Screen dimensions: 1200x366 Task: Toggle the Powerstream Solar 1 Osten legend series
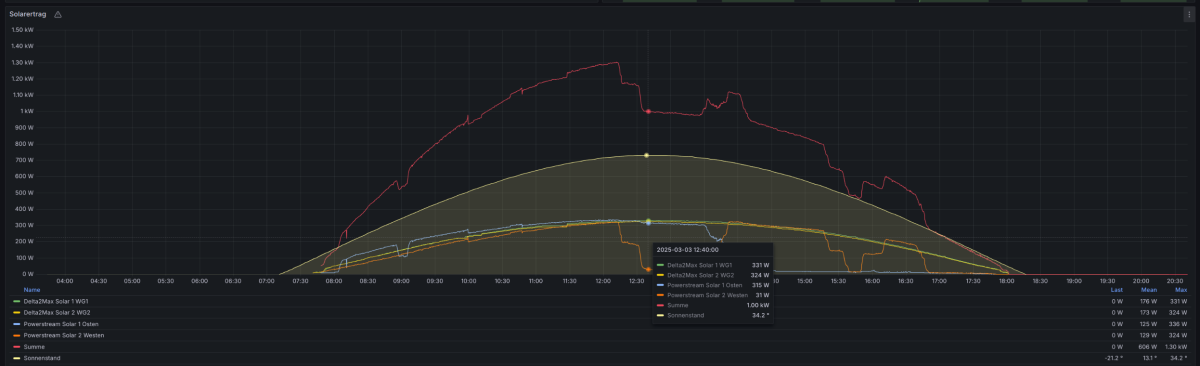pos(60,324)
